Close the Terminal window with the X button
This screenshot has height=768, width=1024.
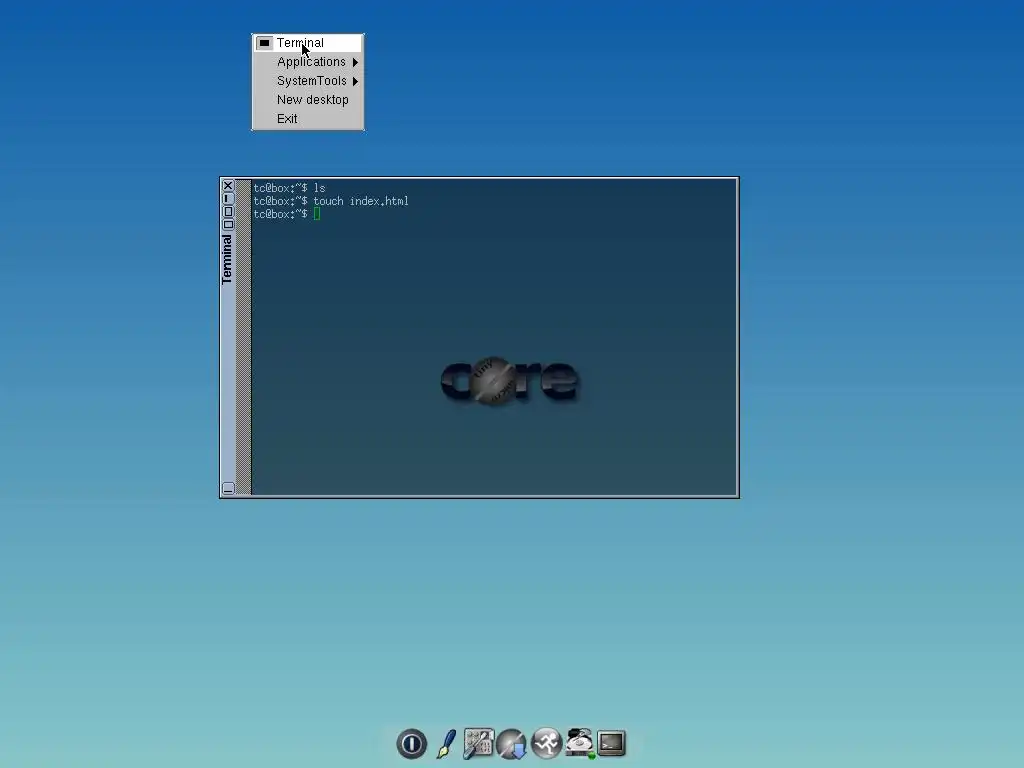tap(228, 185)
